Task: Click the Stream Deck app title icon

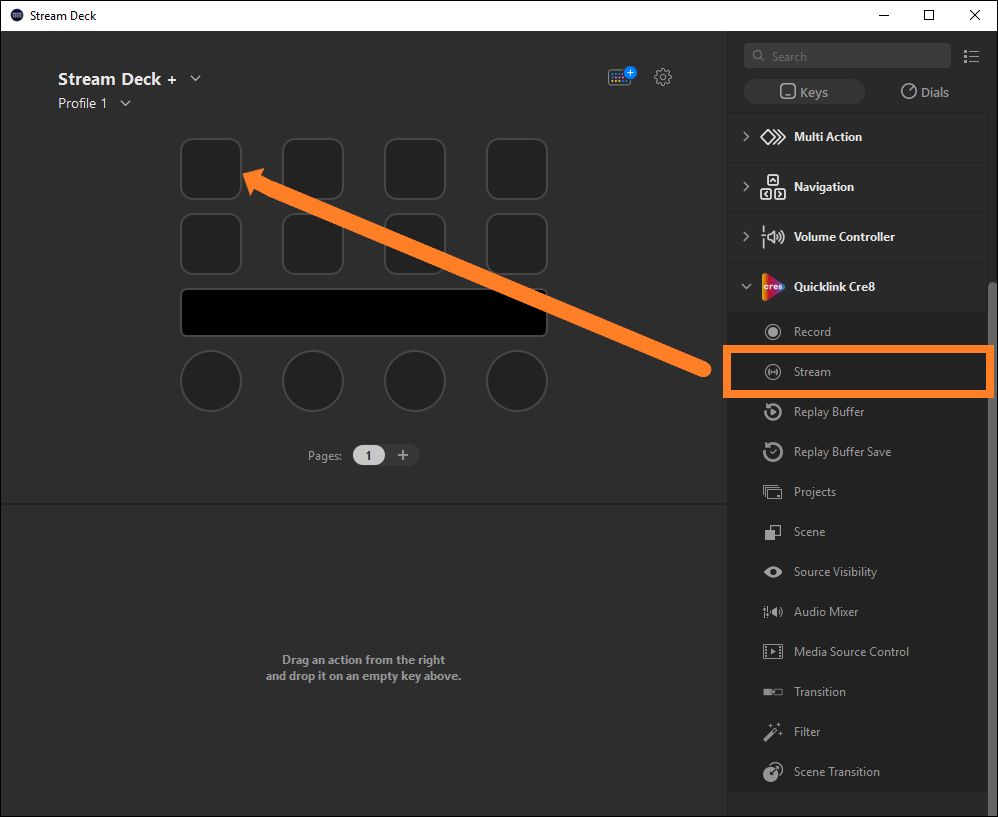Action: click(x=17, y=15)
